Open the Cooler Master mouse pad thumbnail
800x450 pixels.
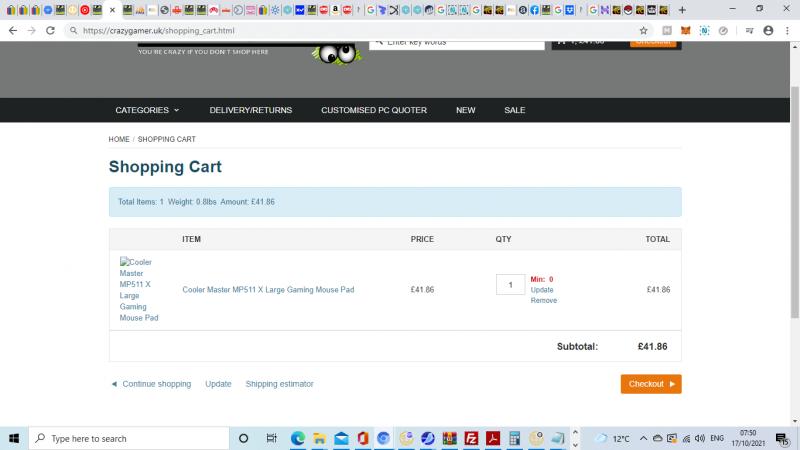coord(139,290)
